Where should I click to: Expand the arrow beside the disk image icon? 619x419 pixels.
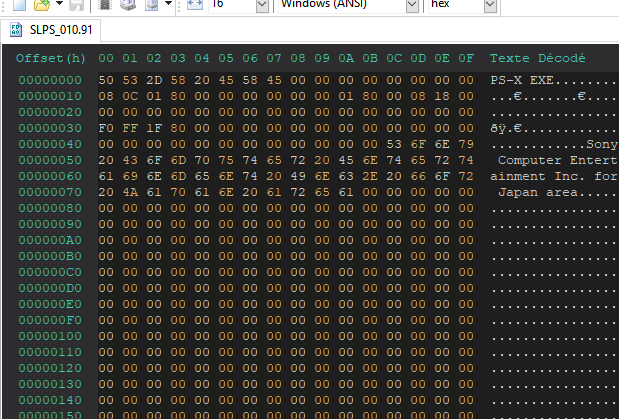tap(166, 5)
